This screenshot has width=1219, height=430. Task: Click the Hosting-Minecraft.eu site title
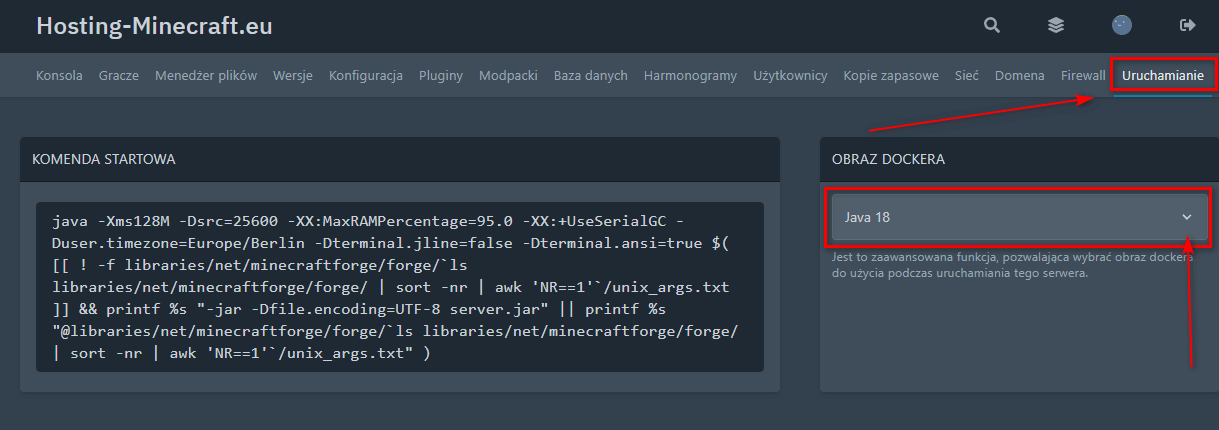click(x=154, y=26)
